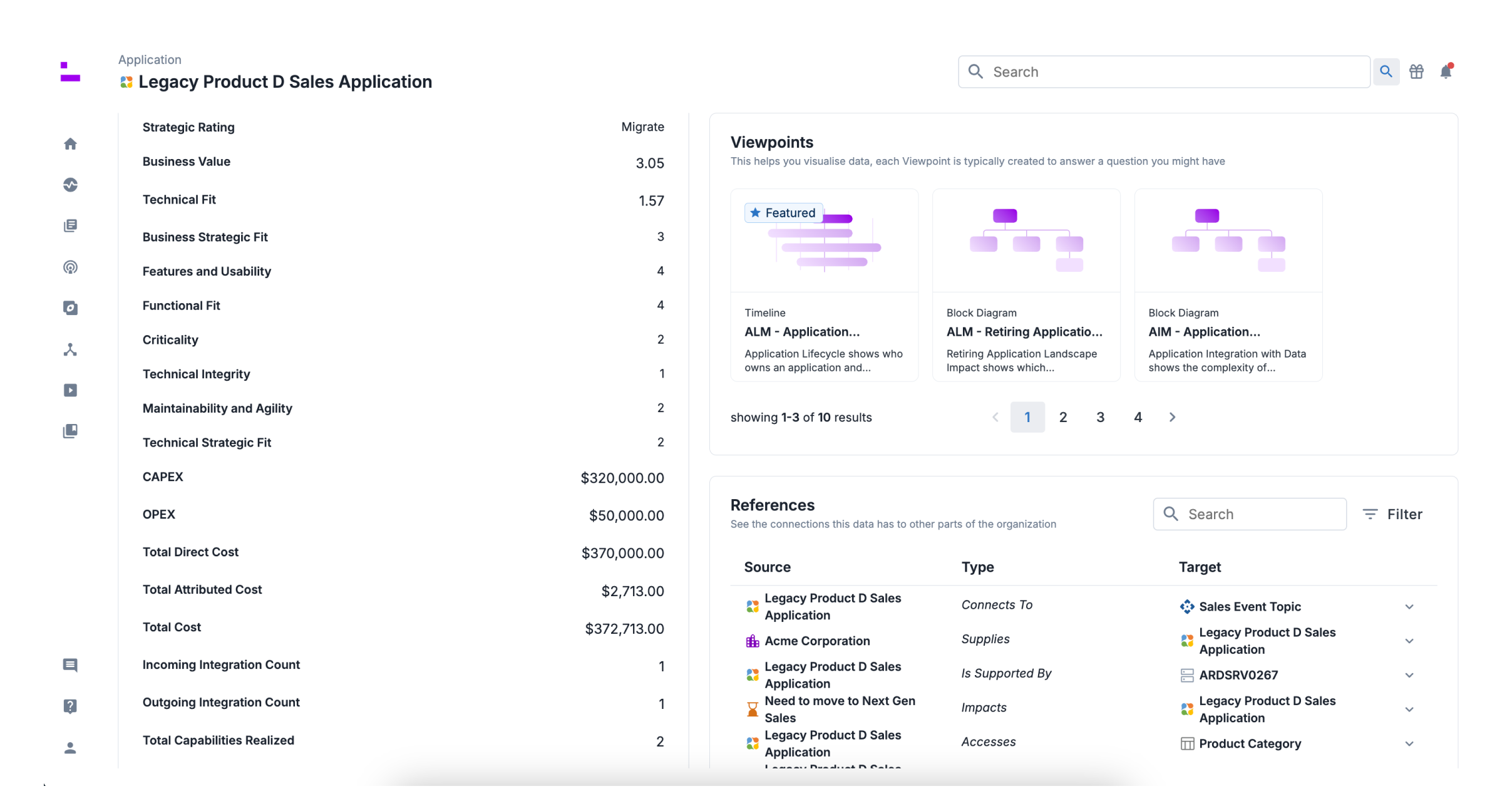
Task: Open the gift what's-new icon in the header
Action: [x=1416, y=71]
